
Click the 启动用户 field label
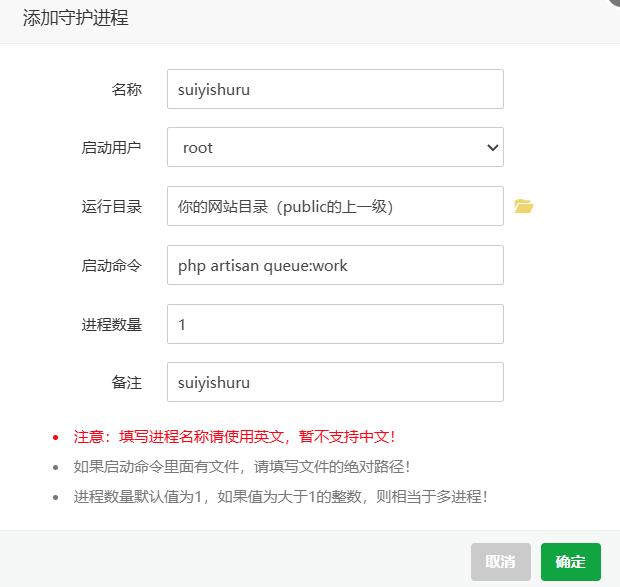tap(112, 147)
